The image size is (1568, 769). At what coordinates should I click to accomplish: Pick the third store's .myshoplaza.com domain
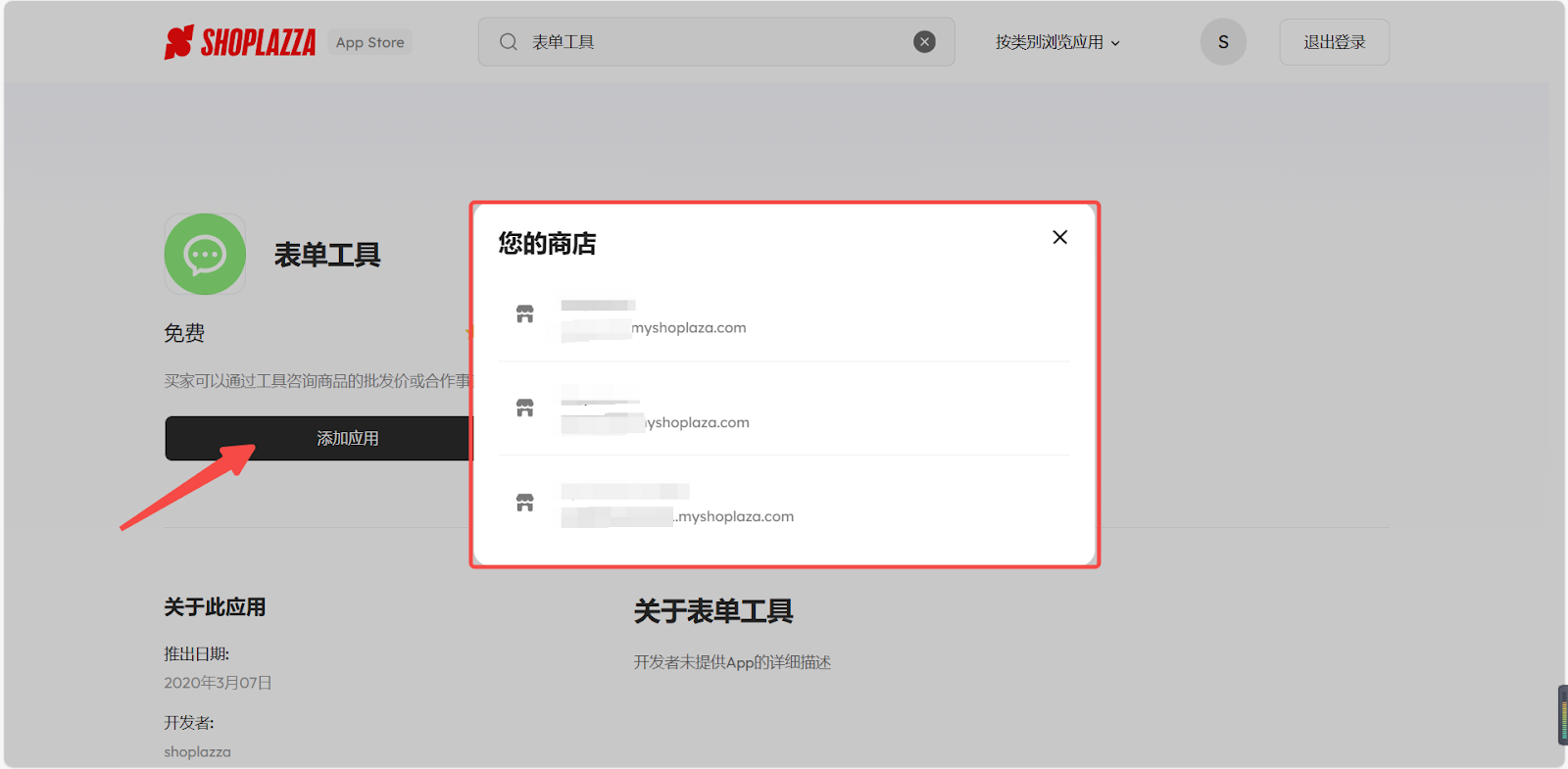pos(734,516)
